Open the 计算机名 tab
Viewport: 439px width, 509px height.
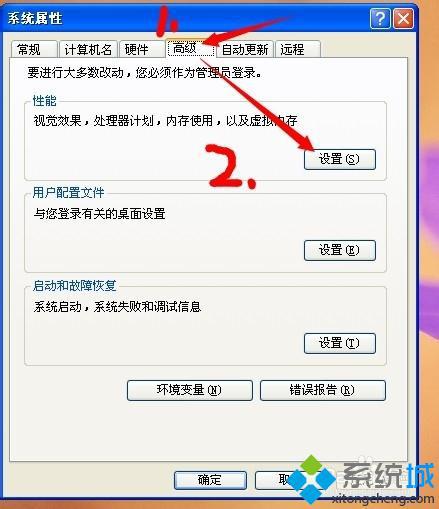(88, 49)
